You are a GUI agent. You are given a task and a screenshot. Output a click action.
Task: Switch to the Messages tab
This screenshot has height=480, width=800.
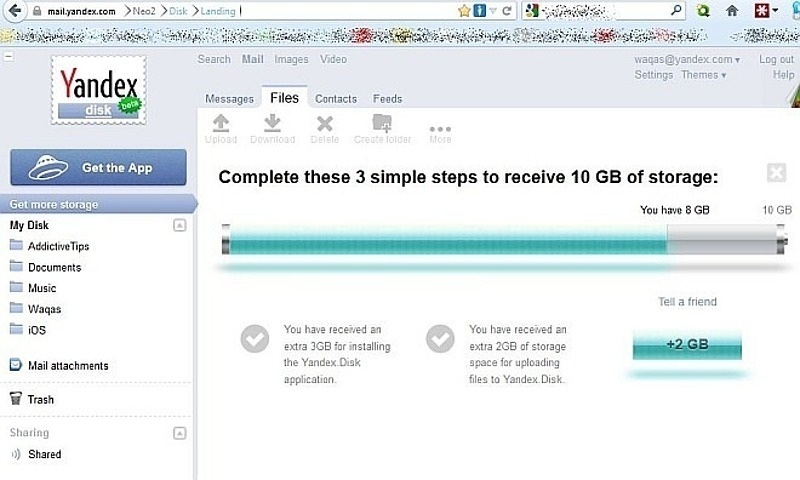(x=230, y=98)
